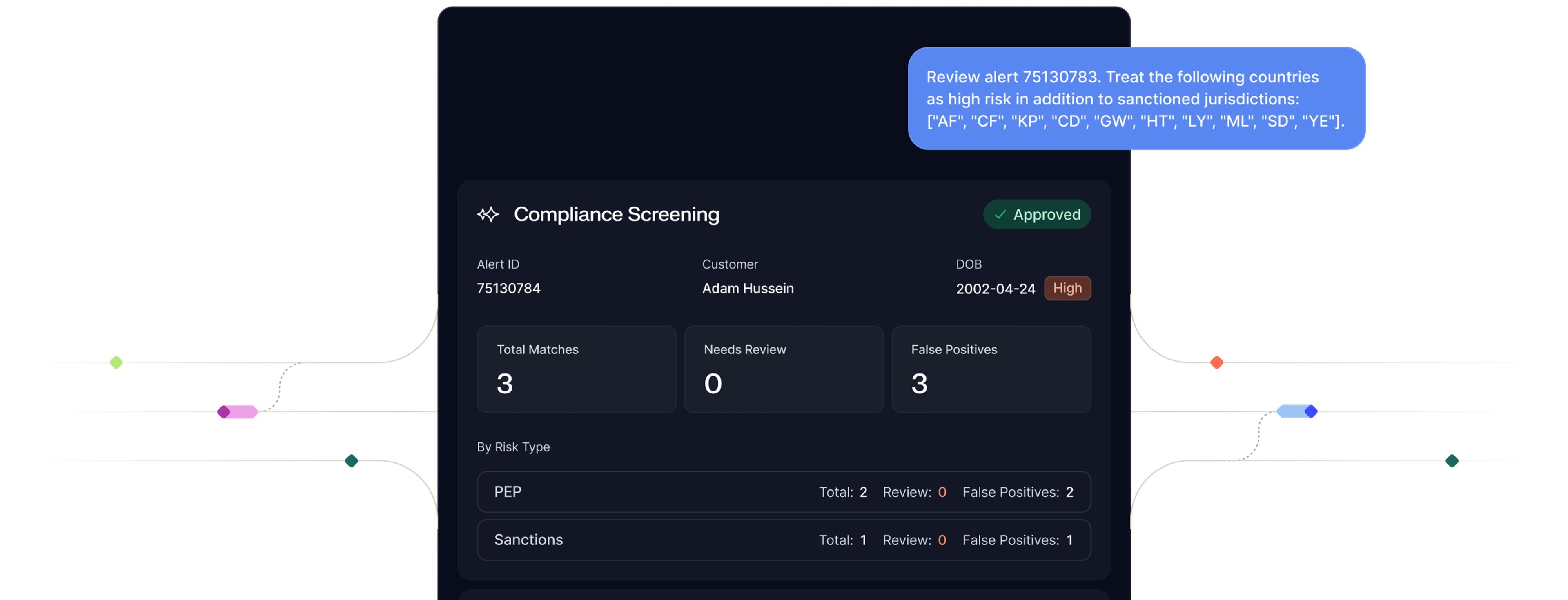
Task: Click the green checkmark in the Approved badge
Action: (1000, 214)
